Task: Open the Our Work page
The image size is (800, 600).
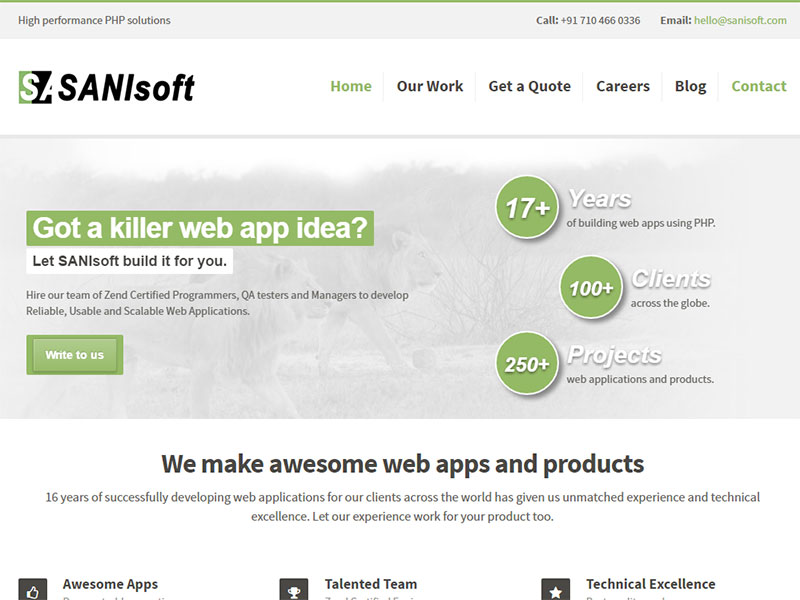Action: click(x=430, y=86)
